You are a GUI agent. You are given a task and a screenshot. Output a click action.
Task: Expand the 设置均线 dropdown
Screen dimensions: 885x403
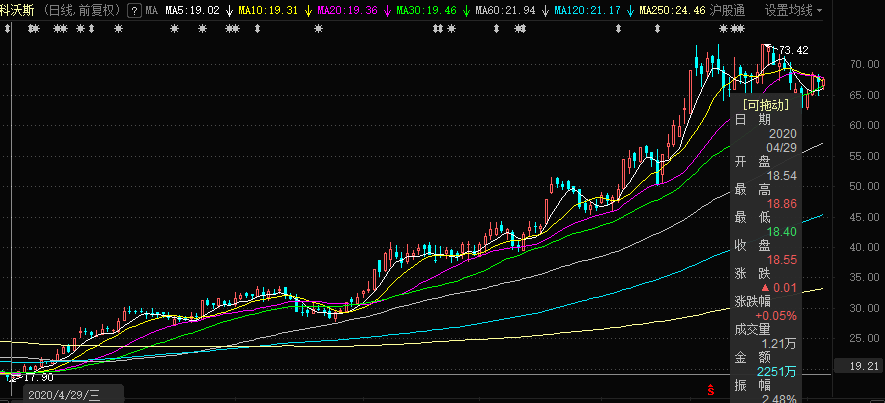[x=794, y=10]
